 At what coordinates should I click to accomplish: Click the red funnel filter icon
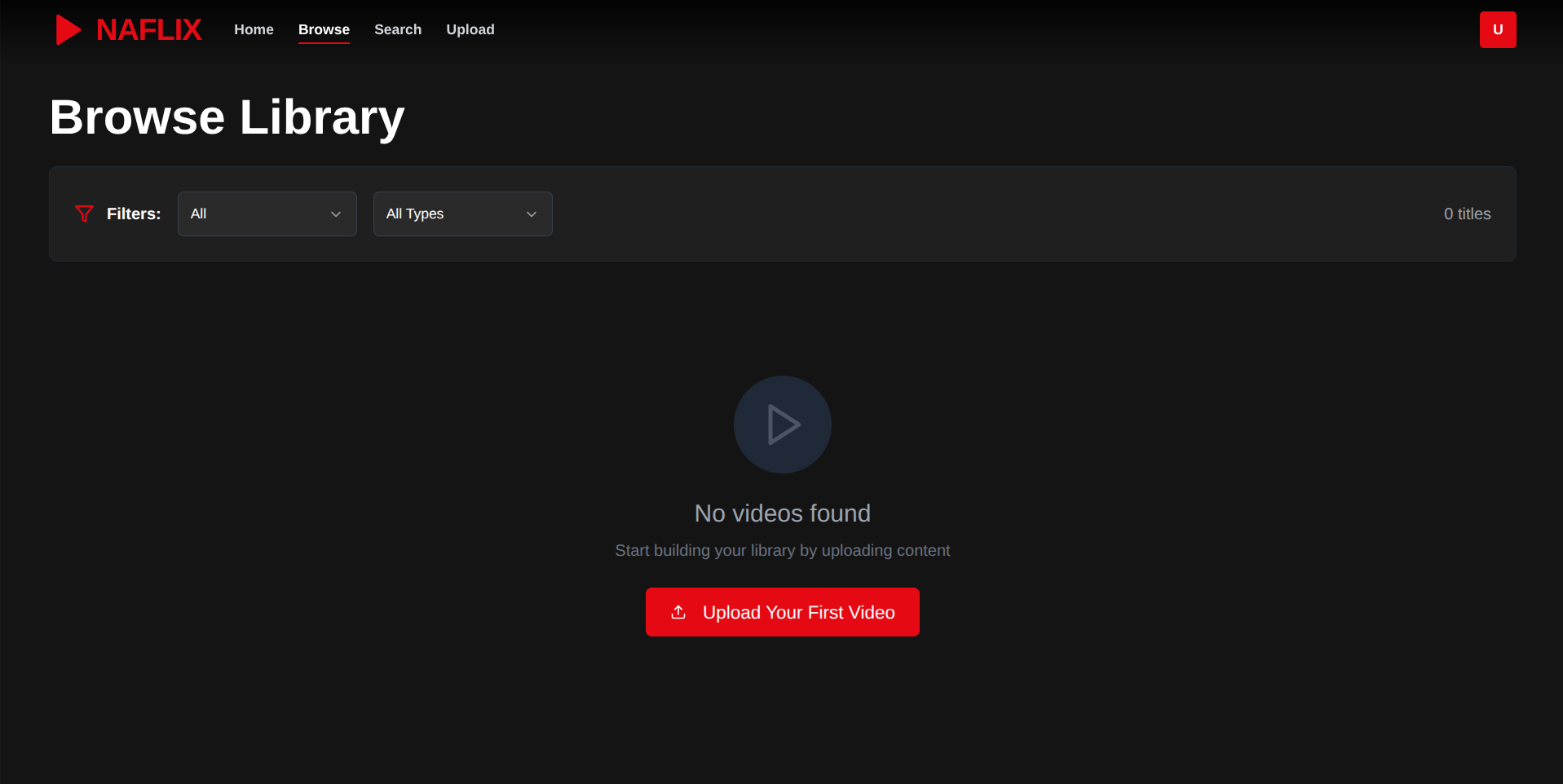click(84, 214)
